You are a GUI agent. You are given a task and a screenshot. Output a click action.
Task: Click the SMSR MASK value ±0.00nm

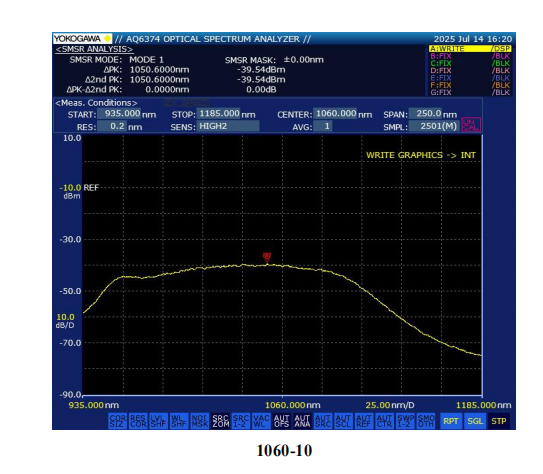pos(304,60)
